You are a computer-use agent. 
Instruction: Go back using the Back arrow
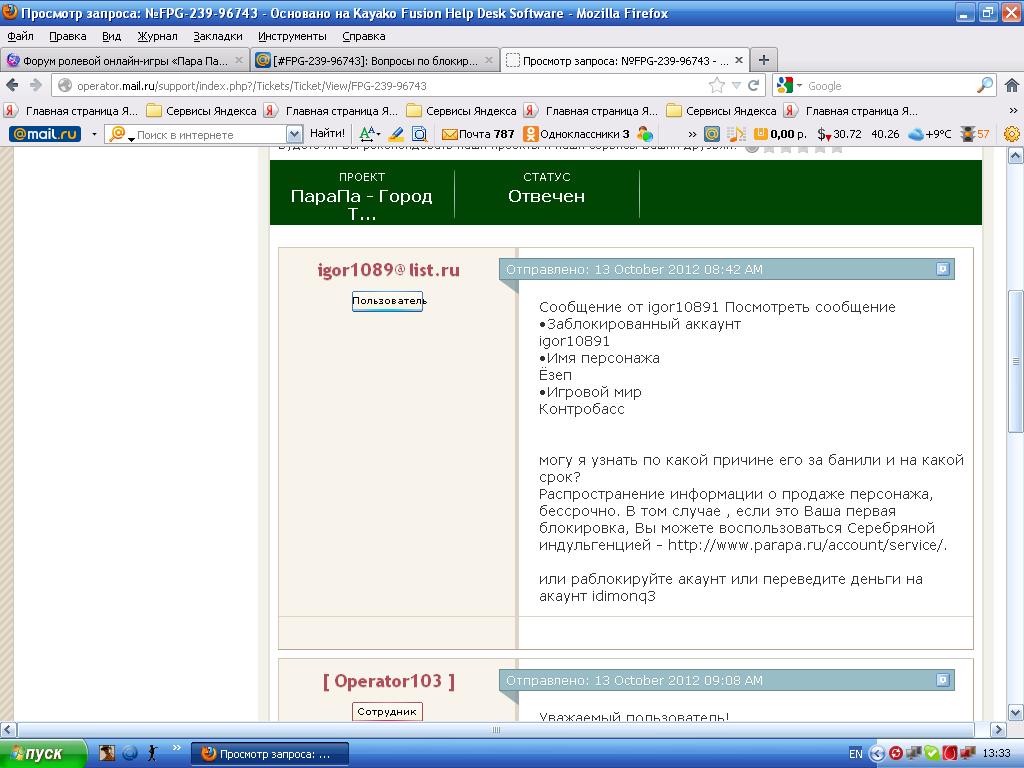point(12,86)
